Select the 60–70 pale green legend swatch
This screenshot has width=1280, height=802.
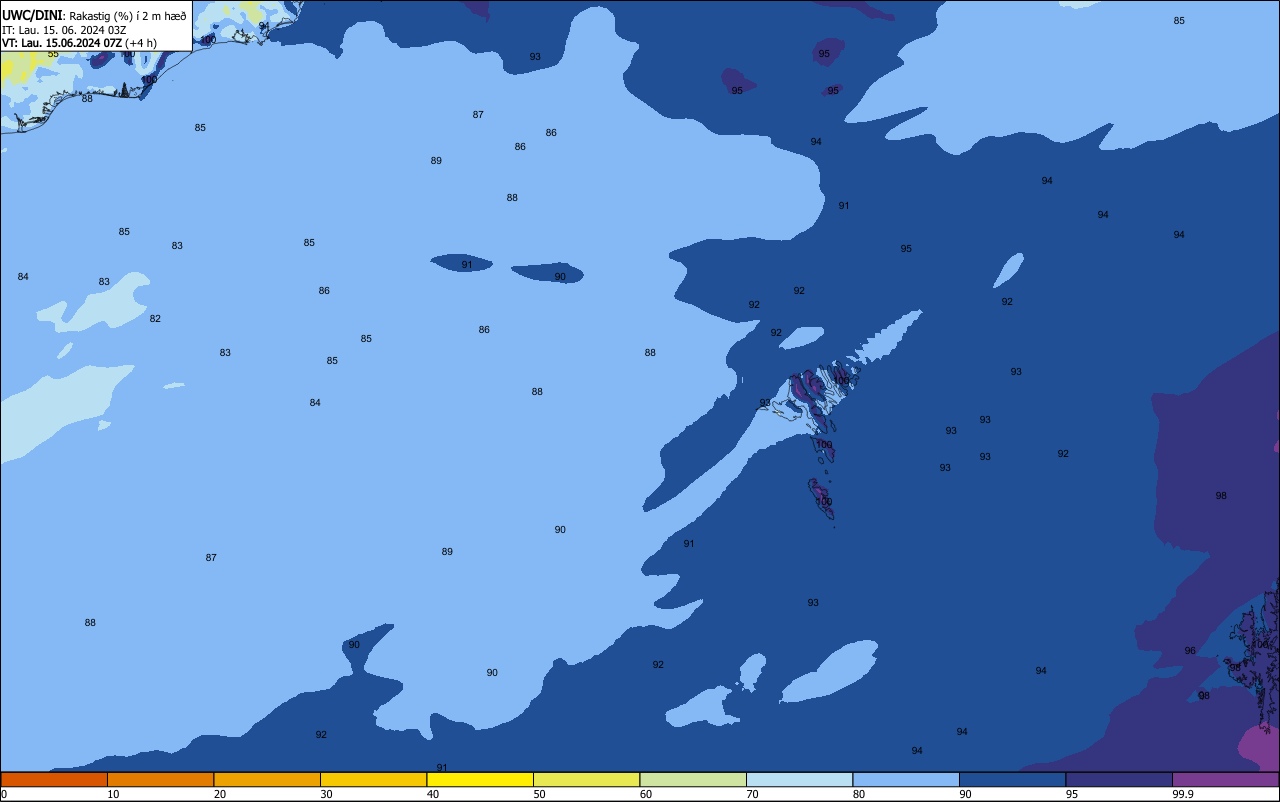click(693, 779)
